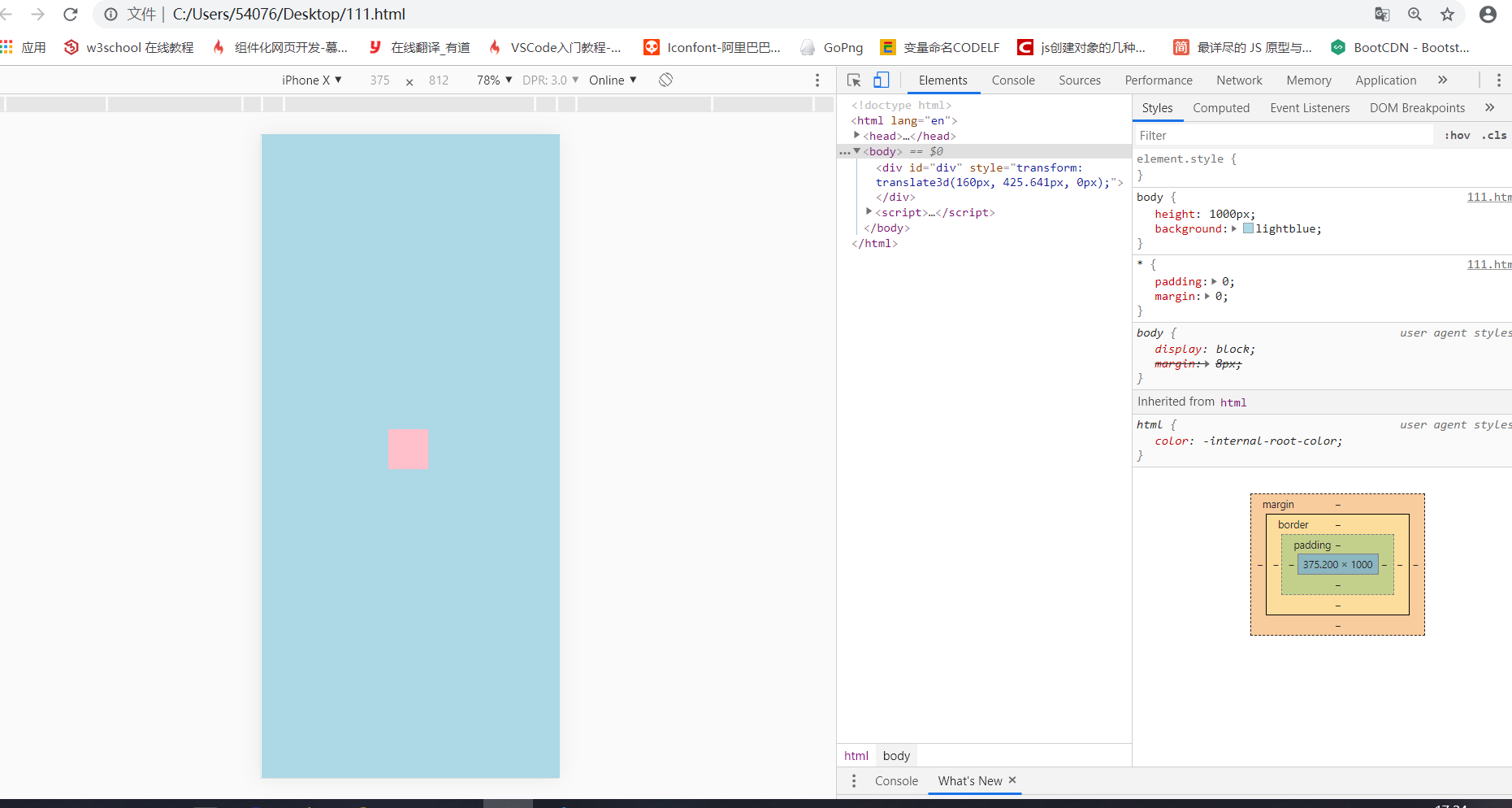Click the height field 812

point(439,80)
